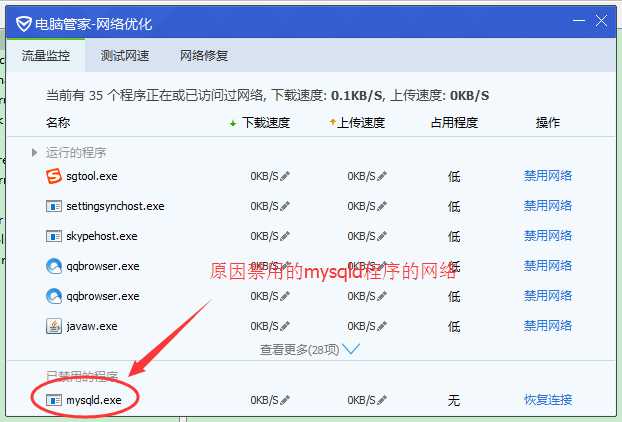This screenshot has height=422, width=622.
Task: Minimize the 网络优化 window
Action: (x=579, y=21)
